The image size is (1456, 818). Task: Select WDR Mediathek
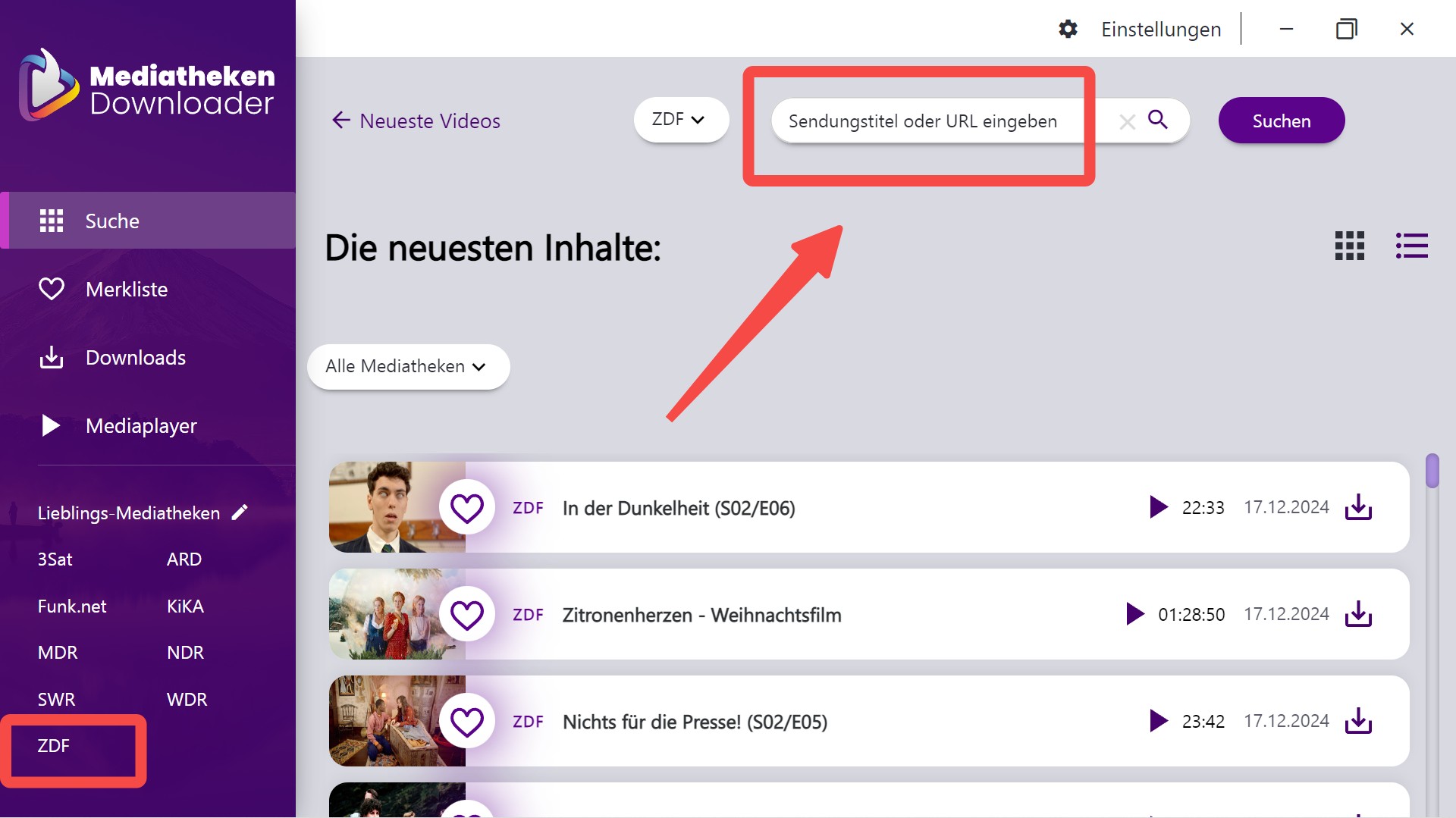187,700
